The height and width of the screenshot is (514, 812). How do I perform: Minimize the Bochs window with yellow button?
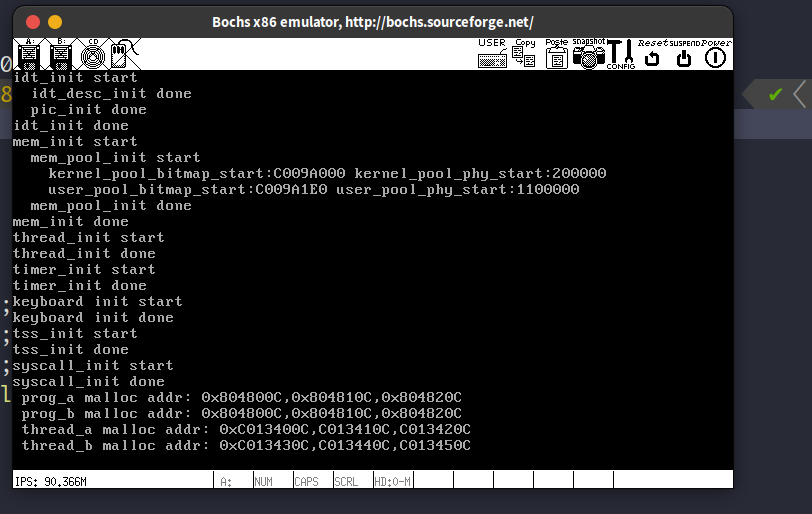(55, 22)
